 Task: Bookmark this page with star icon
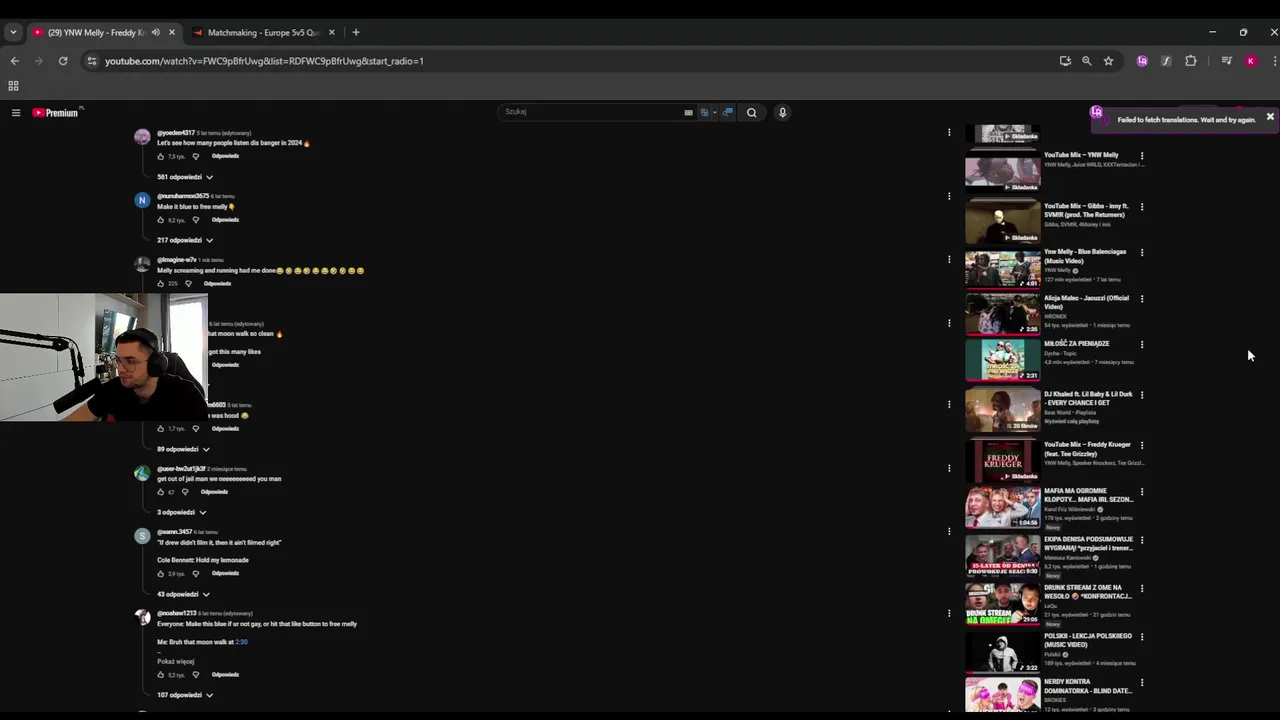point(1108,61)
